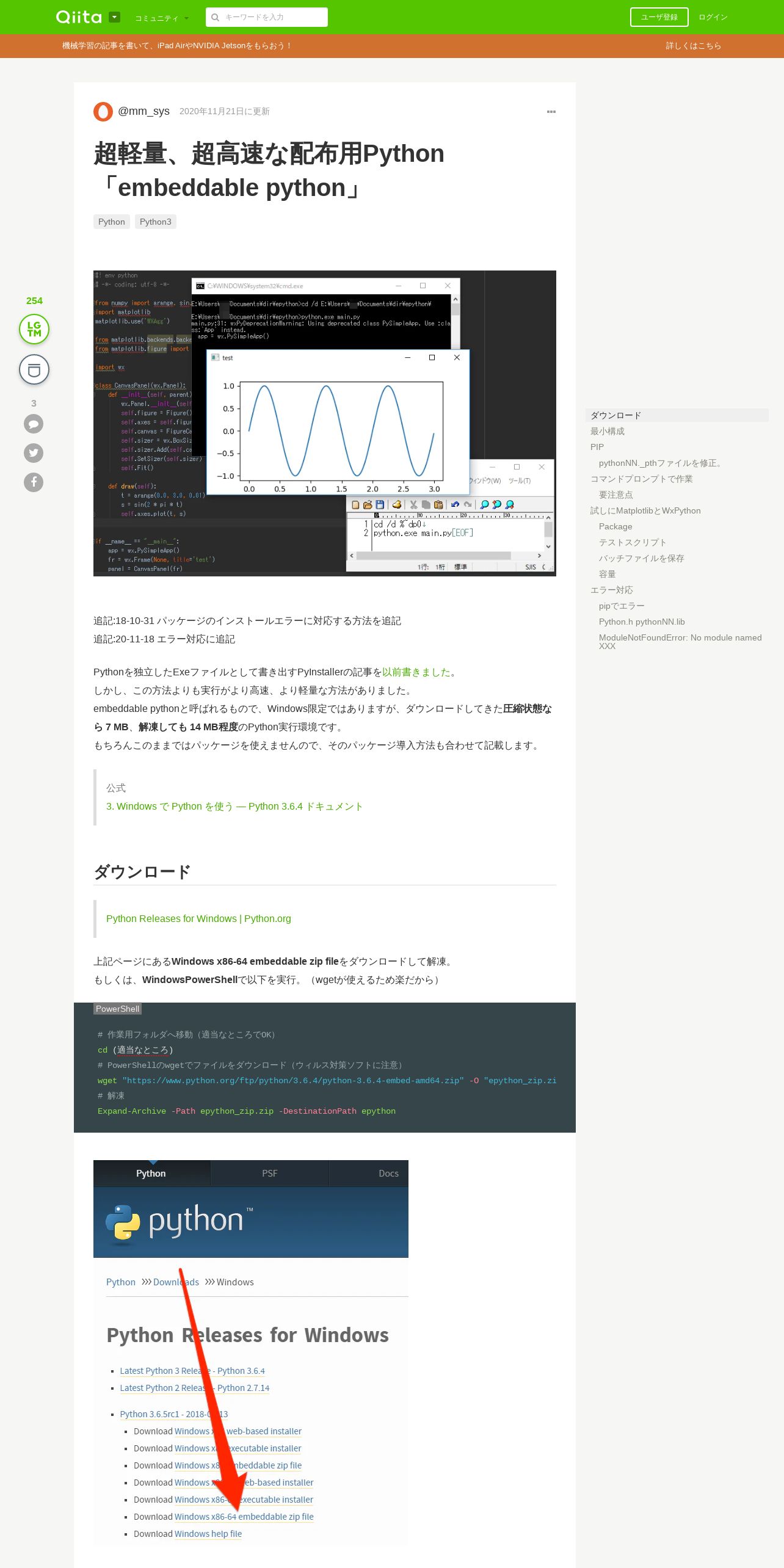Click the Expand-Archive command line
Viewport: 784px width, 1568px height.
click(247, 1111)
